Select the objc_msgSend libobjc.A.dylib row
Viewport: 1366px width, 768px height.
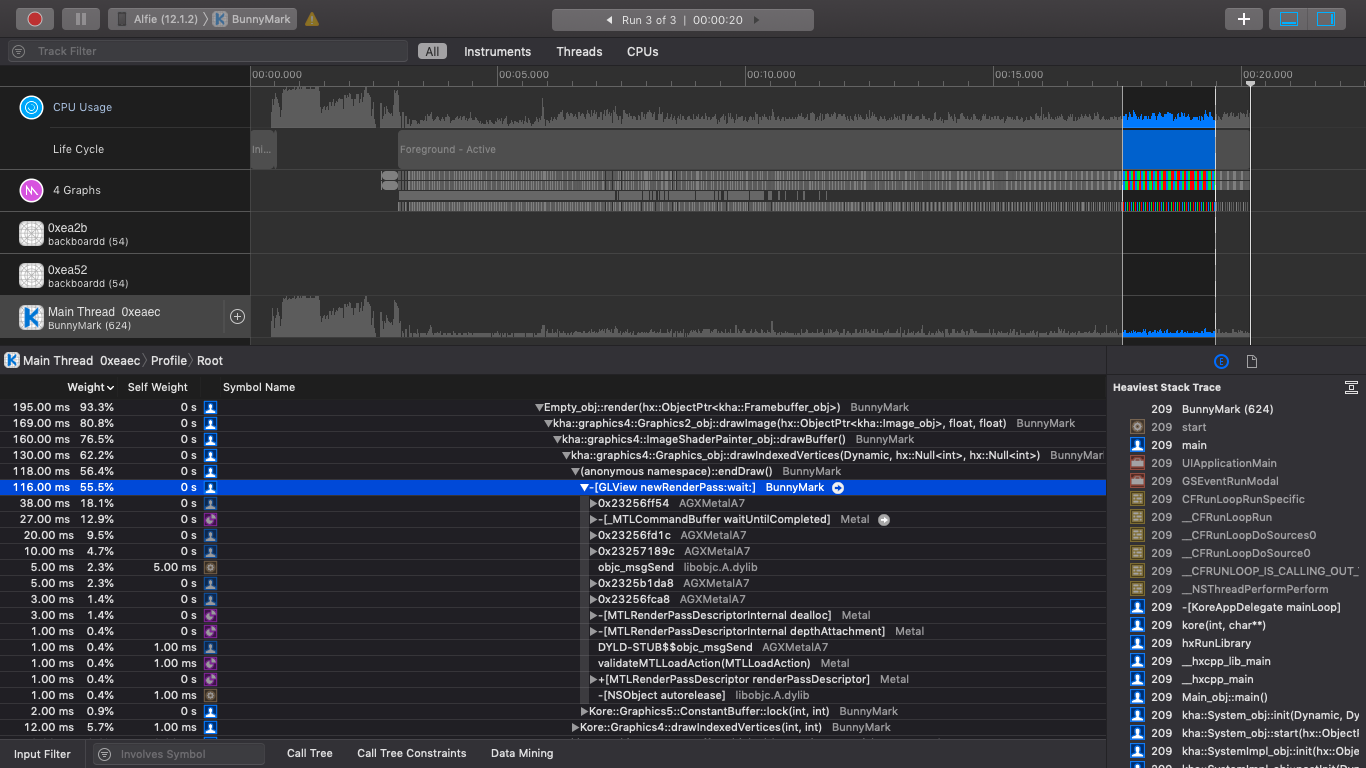click(553, 567)
